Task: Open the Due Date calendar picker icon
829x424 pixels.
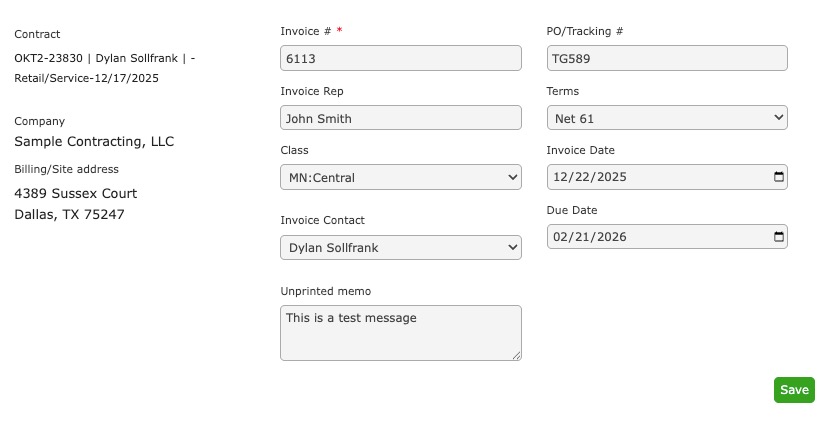Action: pyautogui.click(x=778, y=236)
